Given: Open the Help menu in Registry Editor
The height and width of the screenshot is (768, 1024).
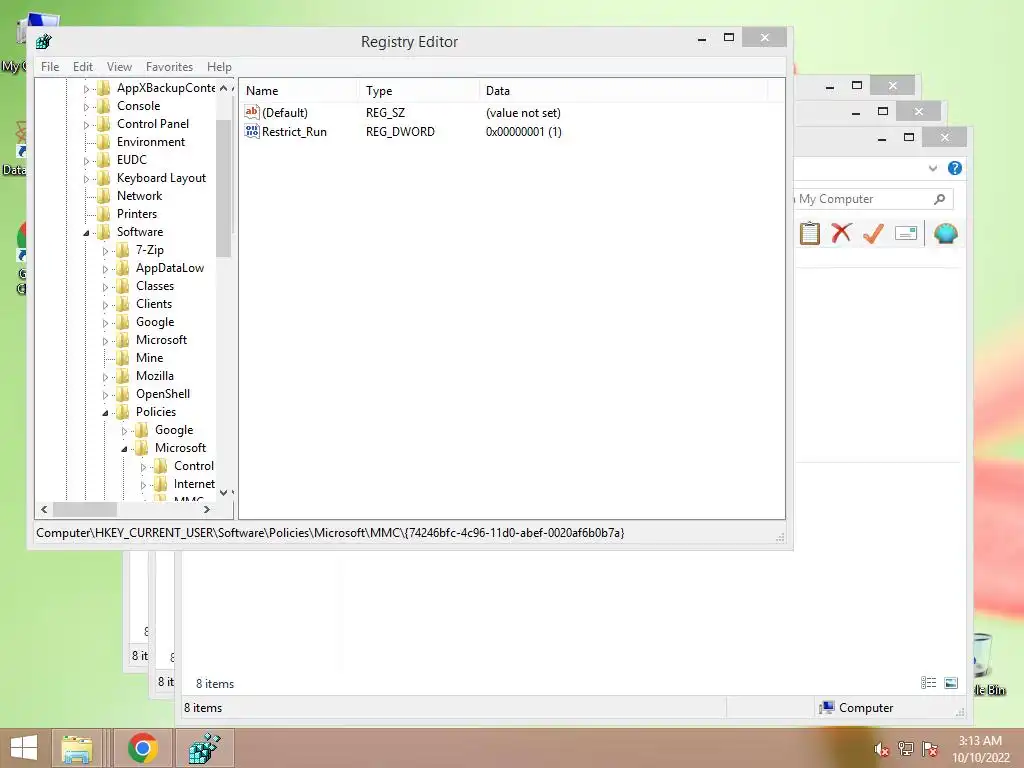Looking at the screenshot, I should tap(219, 67).
